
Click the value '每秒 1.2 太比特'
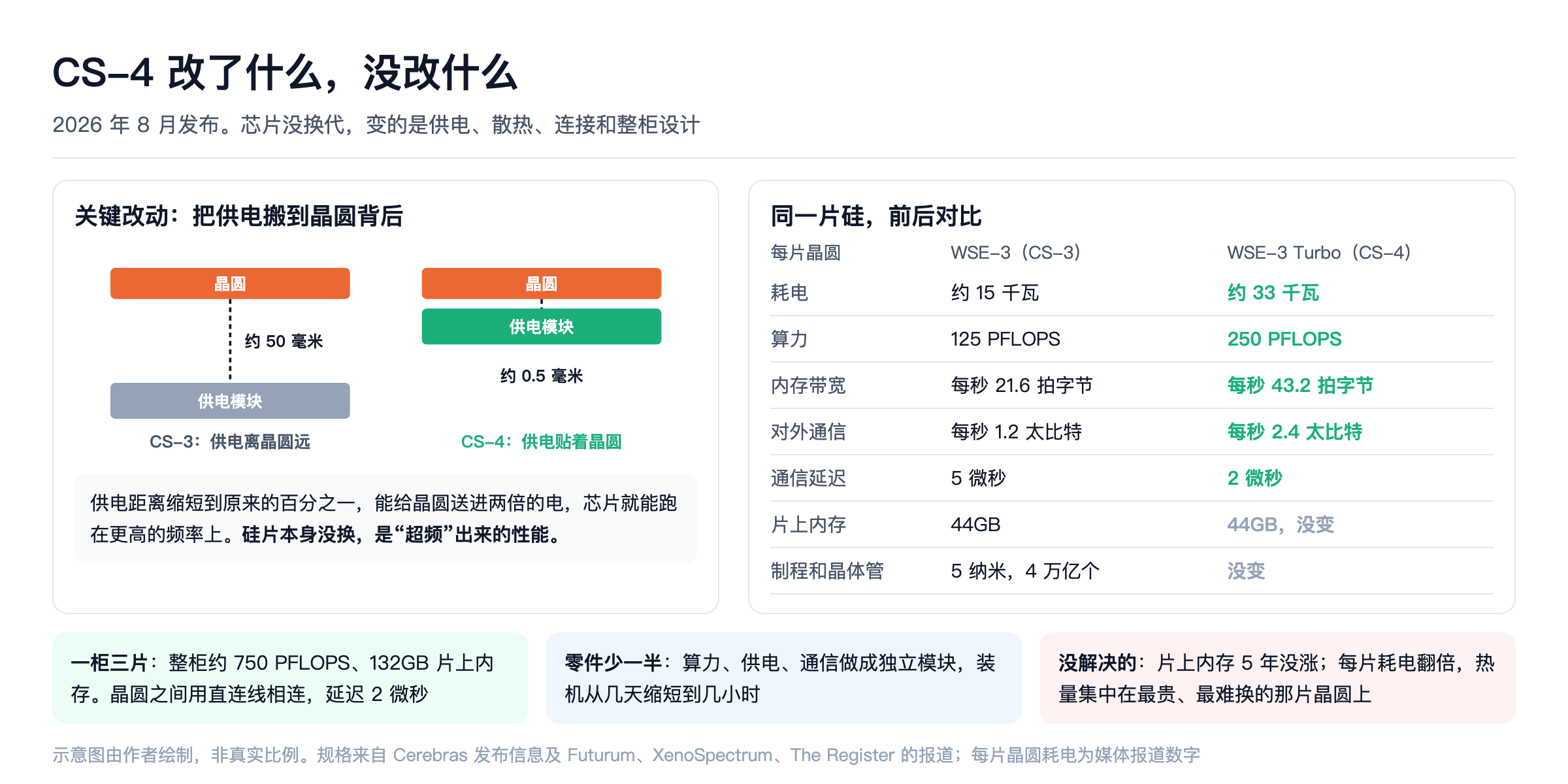pos(1016,432)
